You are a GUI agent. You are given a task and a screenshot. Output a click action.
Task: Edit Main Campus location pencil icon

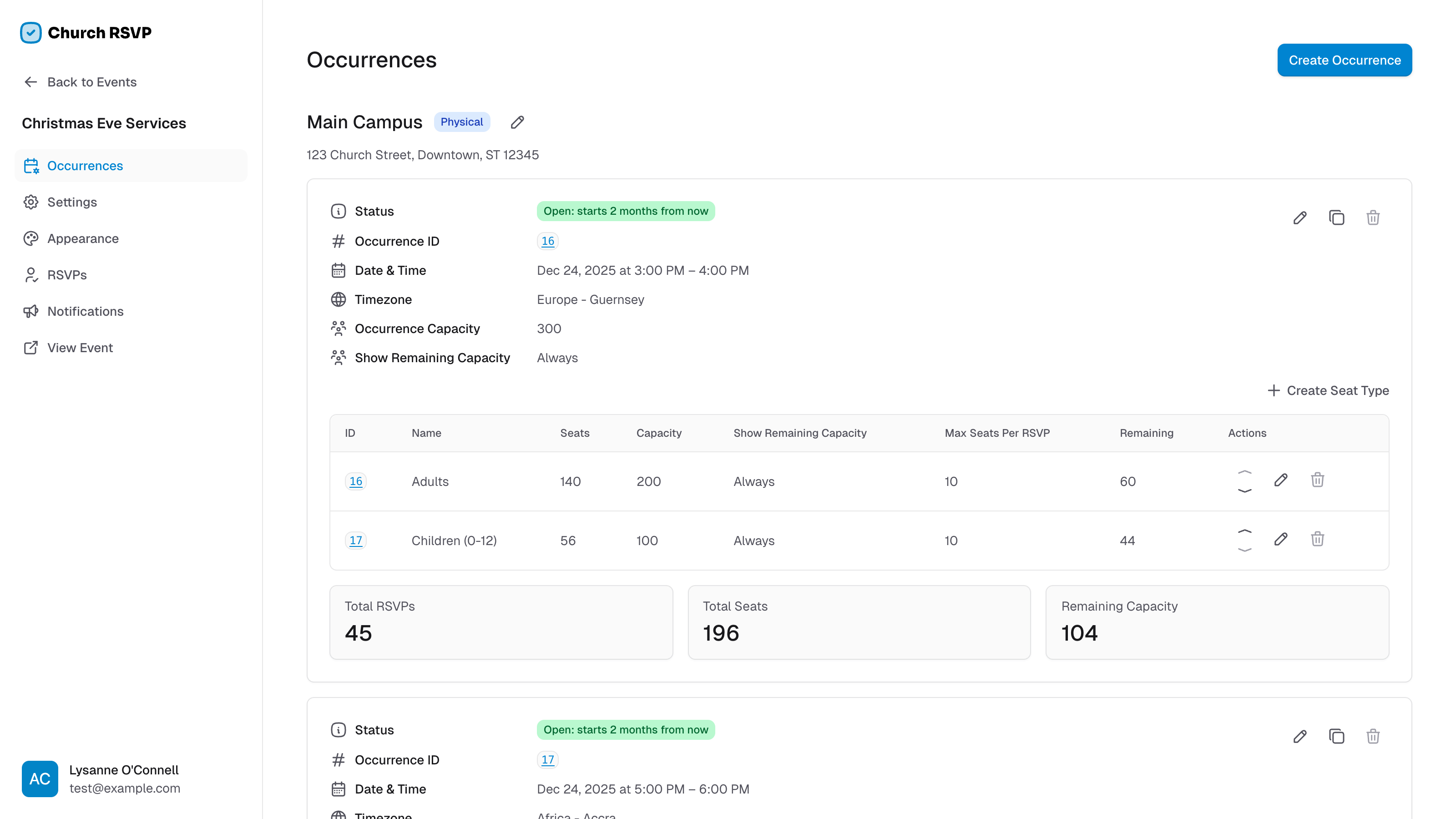point(517,122)
